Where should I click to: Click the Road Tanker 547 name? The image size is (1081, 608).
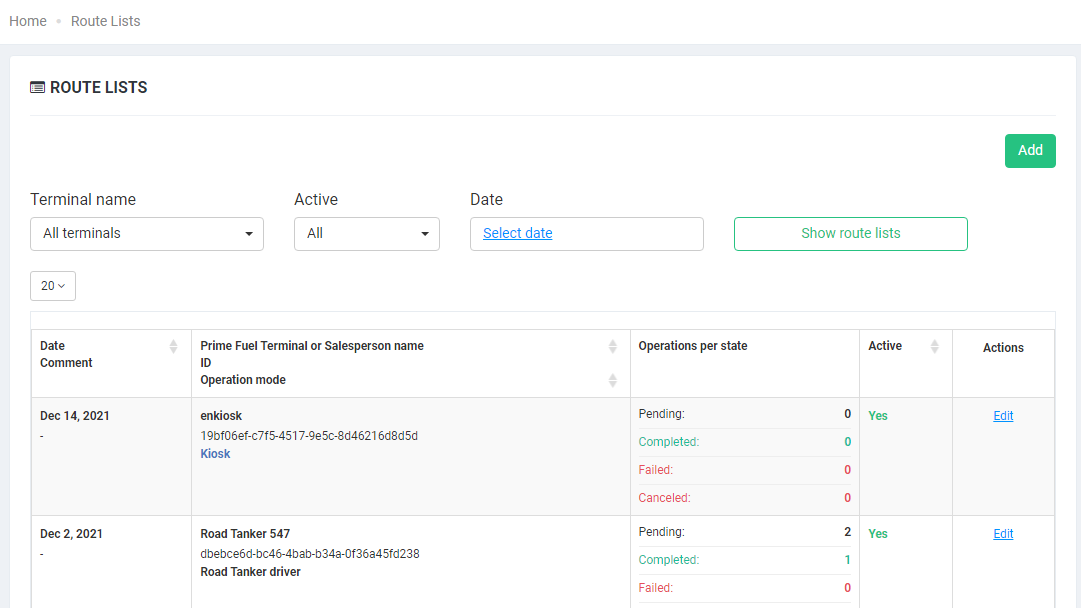(245, 534)
